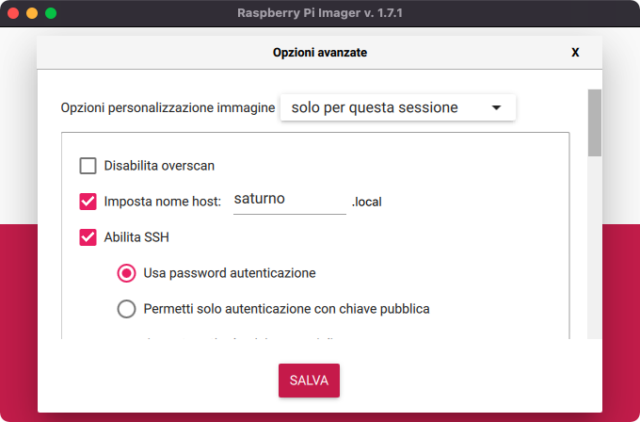The width and height of the screenshot is (640, 422).
Task: Click the red macOS close window button
Action: click(x=12, y=13)
